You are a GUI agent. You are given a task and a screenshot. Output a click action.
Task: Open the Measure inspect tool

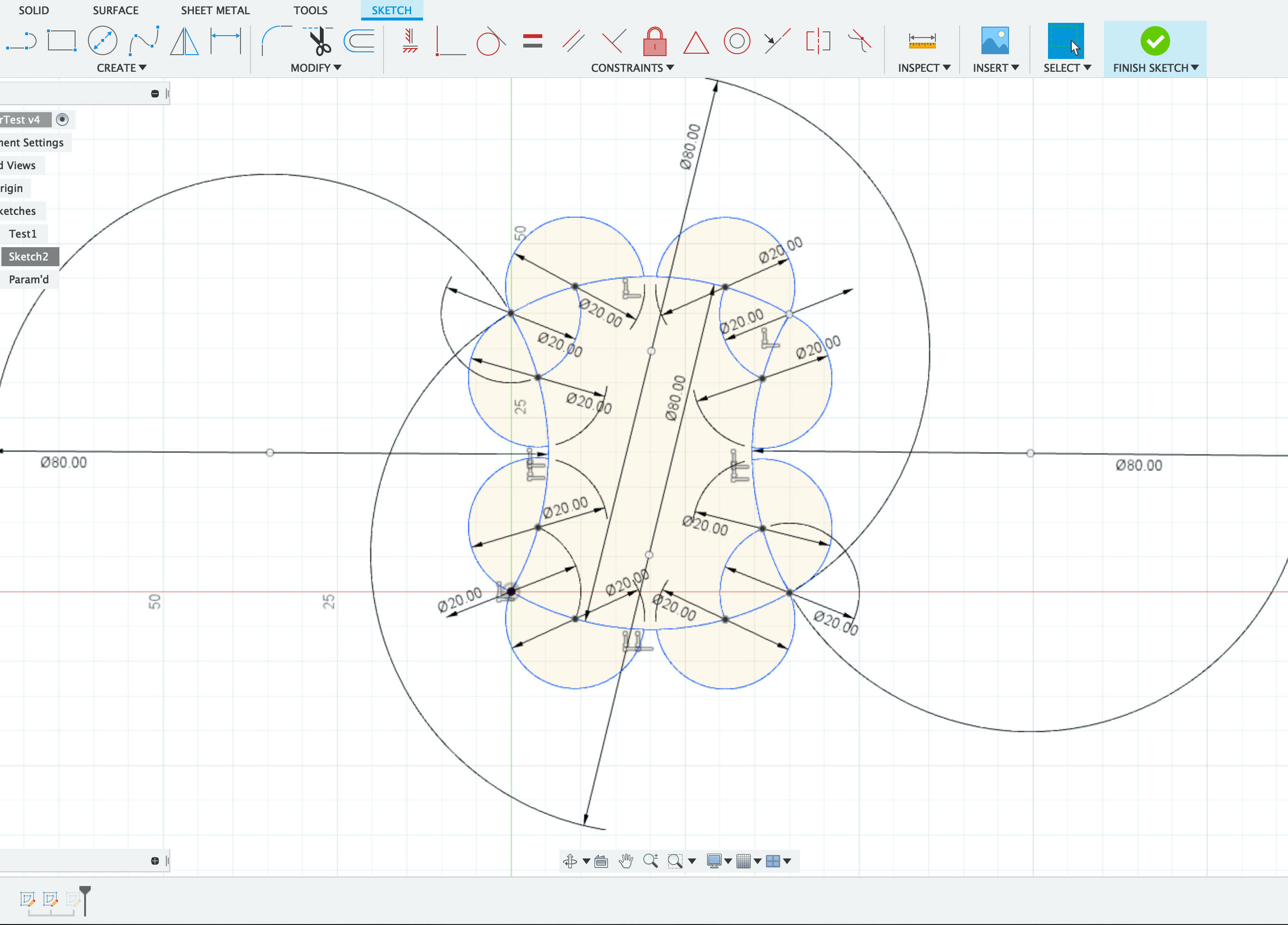click(922, 41)
